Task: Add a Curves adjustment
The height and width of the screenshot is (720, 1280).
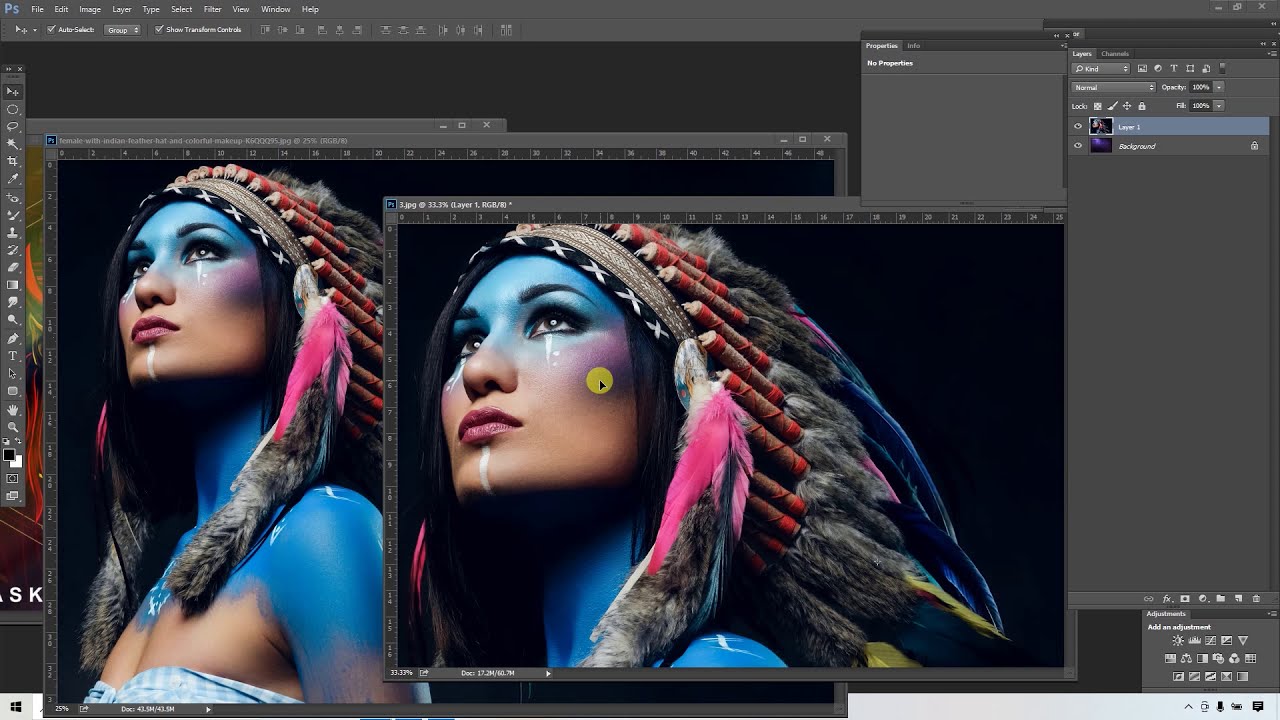Action: 1210,640
